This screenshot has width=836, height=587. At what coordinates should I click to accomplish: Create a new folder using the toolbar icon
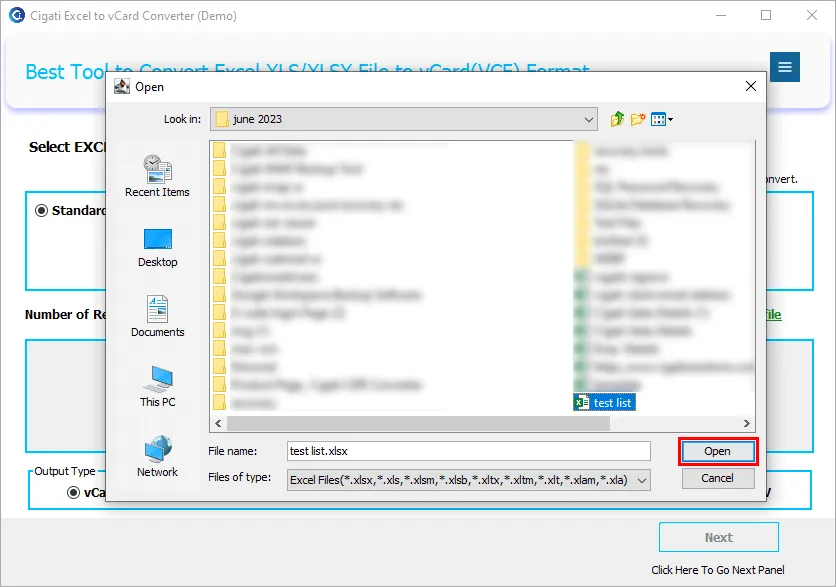(638, 118)
